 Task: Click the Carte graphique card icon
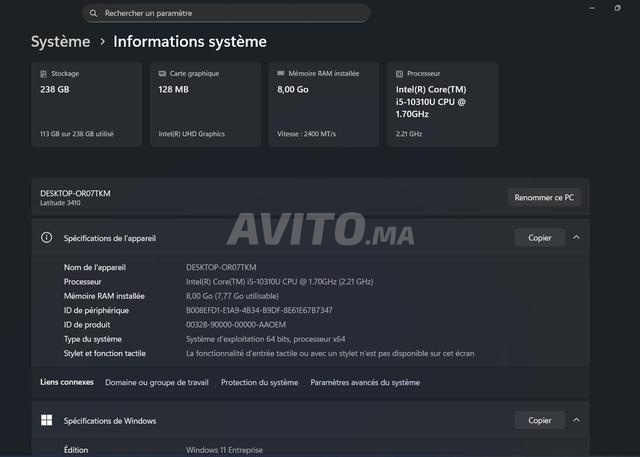pyautogui.click(x=162, y=74)
